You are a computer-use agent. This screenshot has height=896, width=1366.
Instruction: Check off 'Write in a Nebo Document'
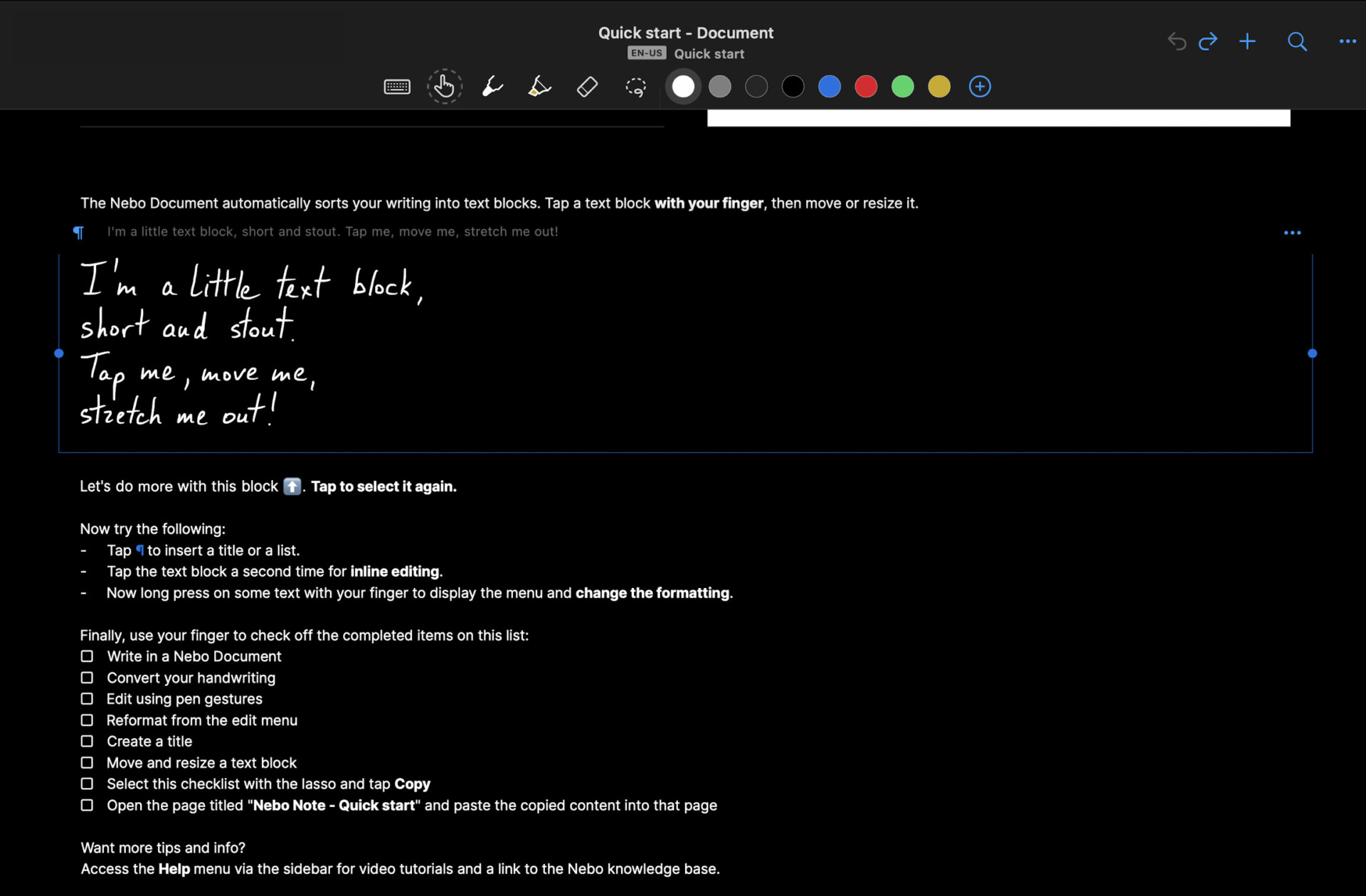(x=87, y=656)
